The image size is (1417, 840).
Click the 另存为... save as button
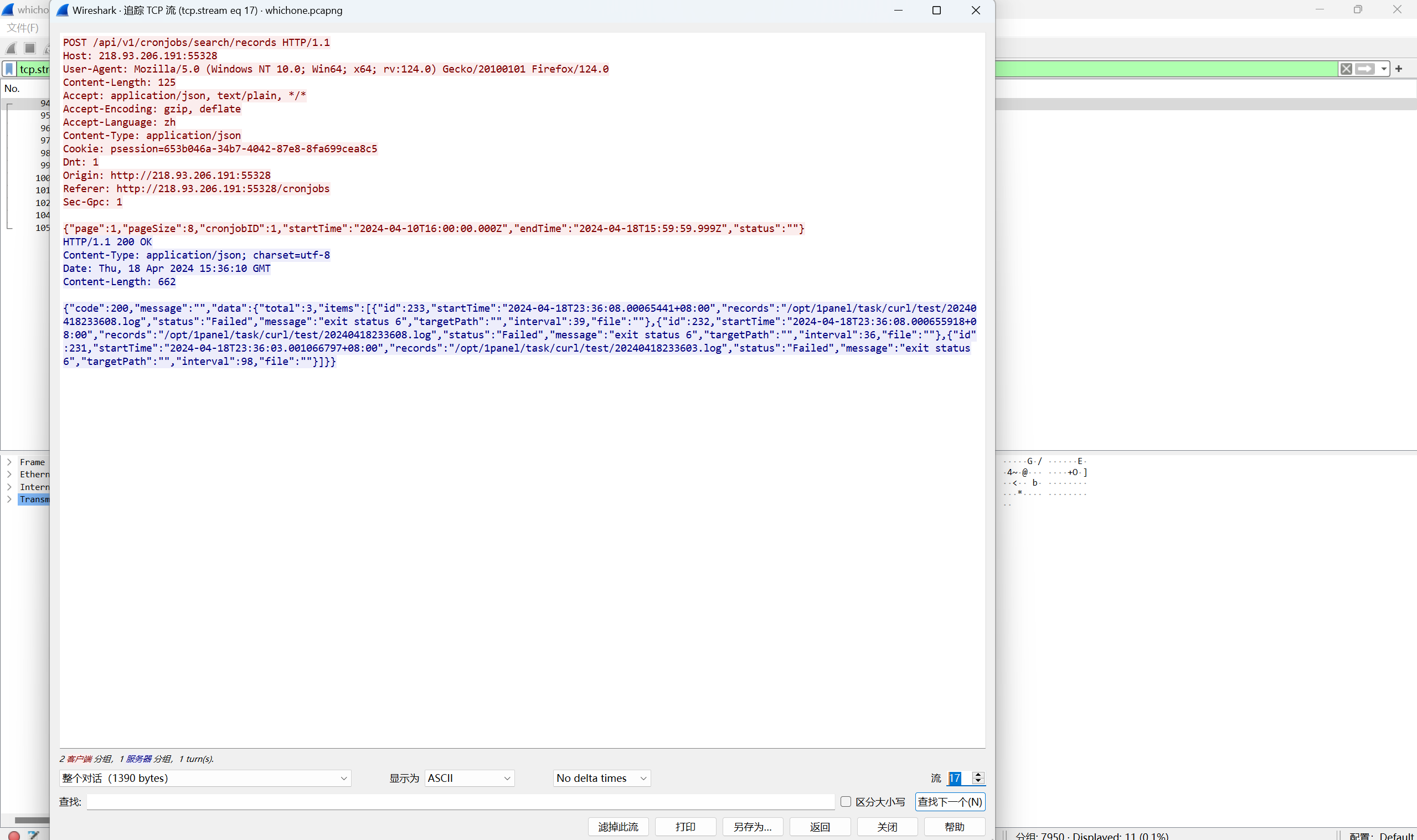coord(753,827)
